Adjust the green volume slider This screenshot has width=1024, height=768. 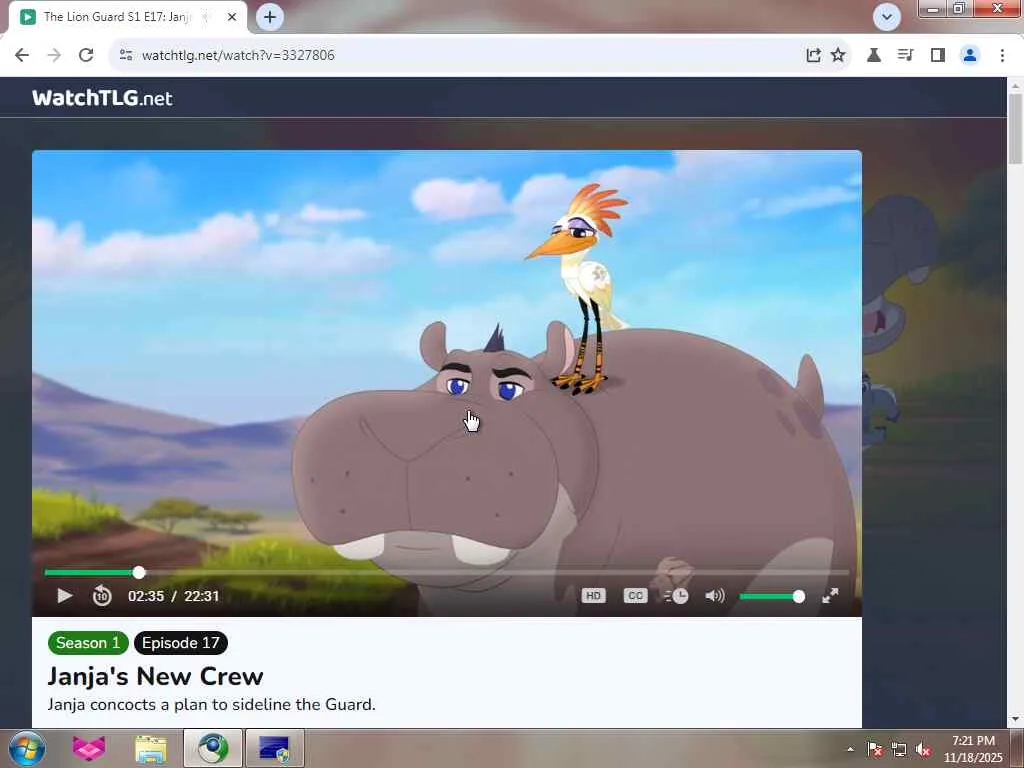771,596
